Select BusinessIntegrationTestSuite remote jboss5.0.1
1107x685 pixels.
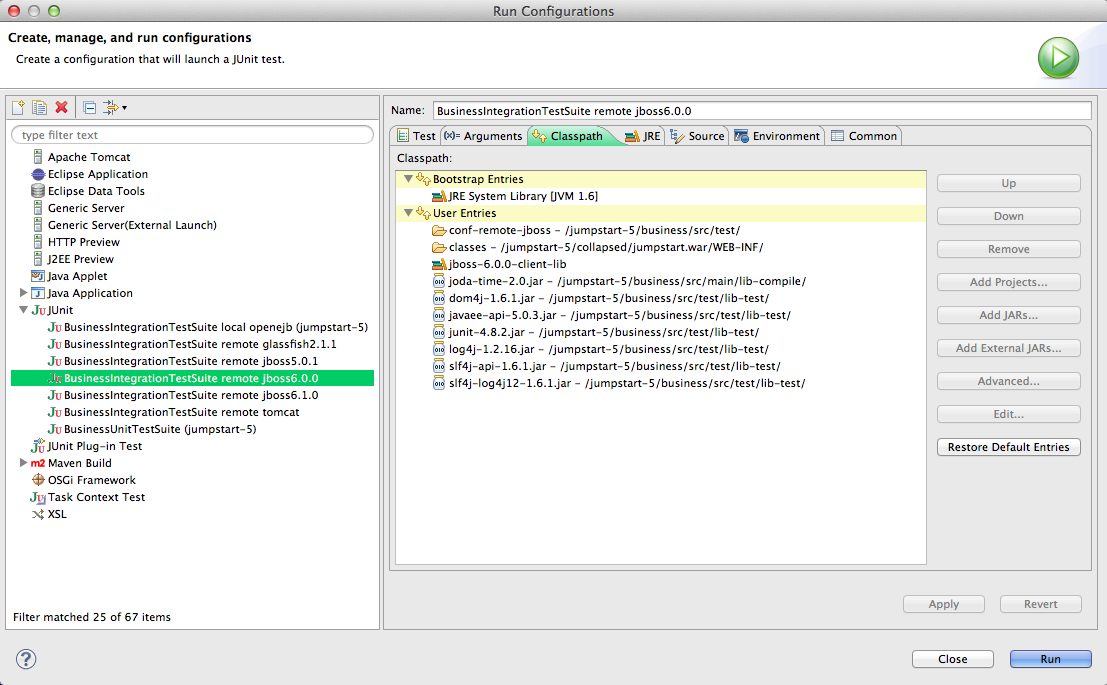[183, 361]
